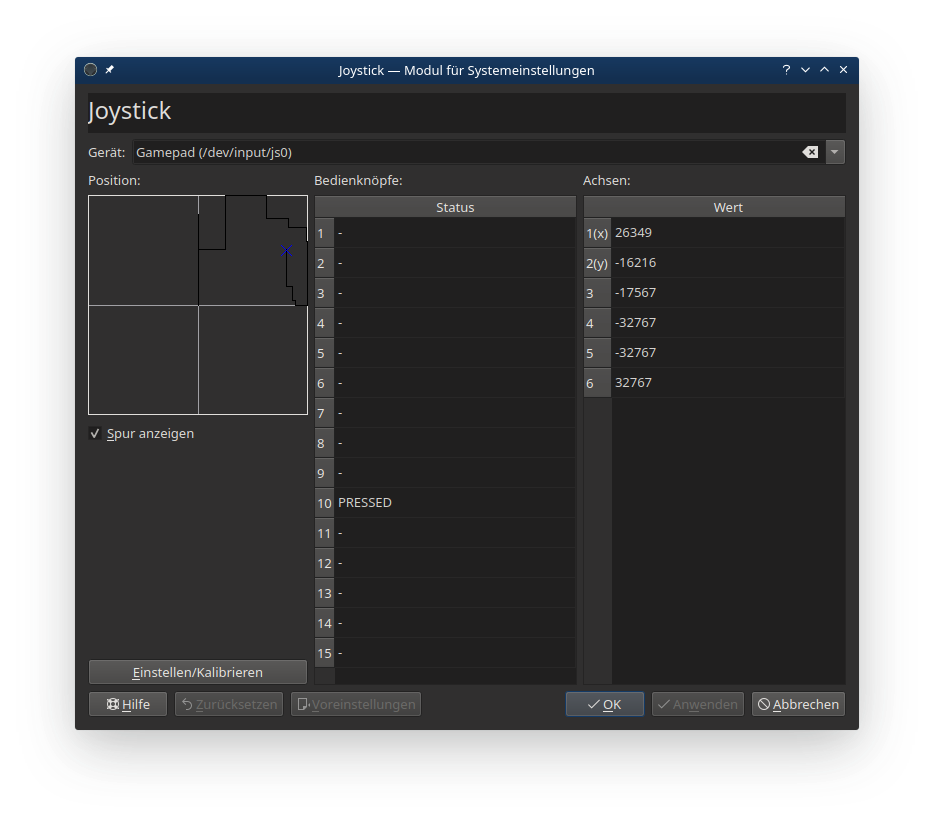Clear the Gerät device field
The image size is (934, 823).
(x=810, y=152)
